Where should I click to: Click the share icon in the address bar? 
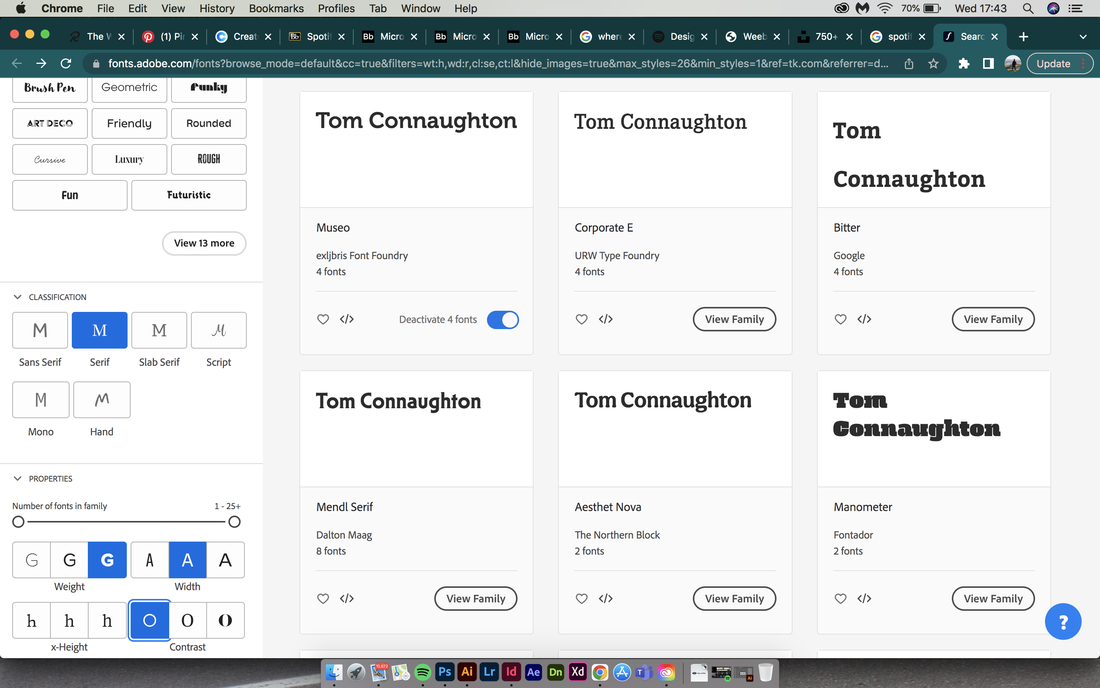coord(908,63)
